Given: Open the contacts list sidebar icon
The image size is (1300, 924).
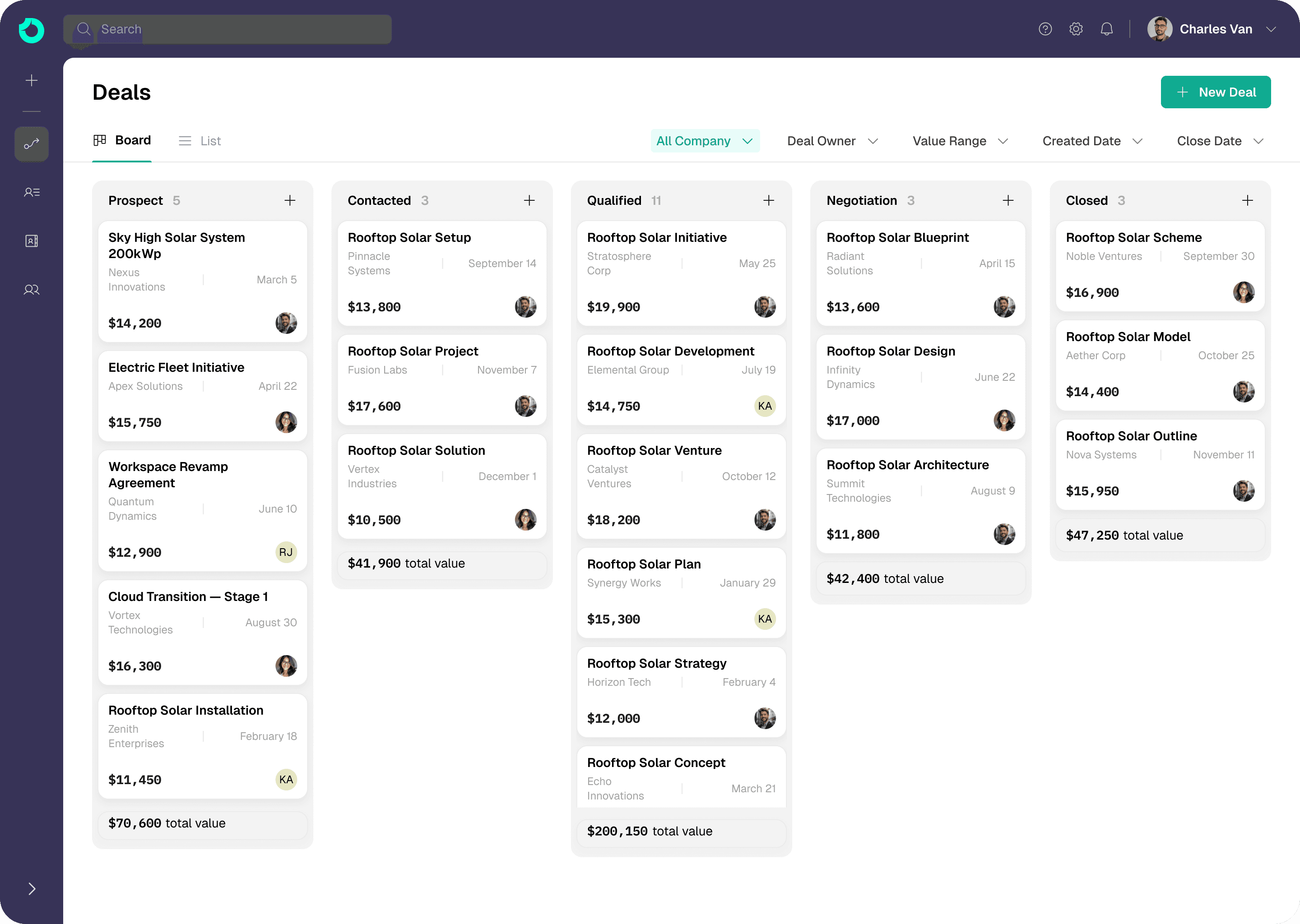Looking at the screenshot, I should click(32, 192).
